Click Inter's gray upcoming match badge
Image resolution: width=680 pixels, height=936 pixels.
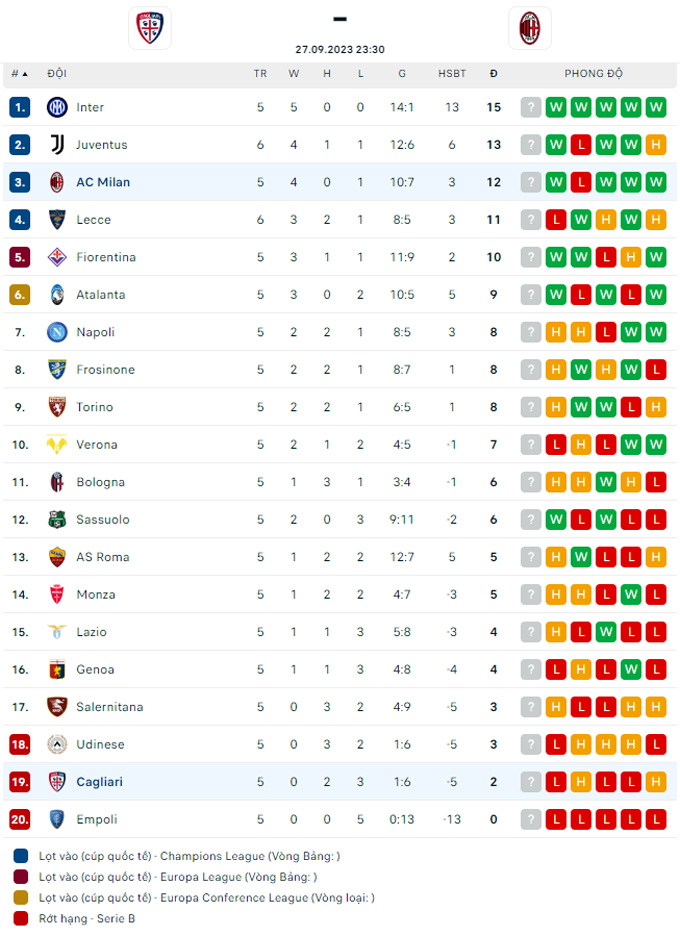531,107
